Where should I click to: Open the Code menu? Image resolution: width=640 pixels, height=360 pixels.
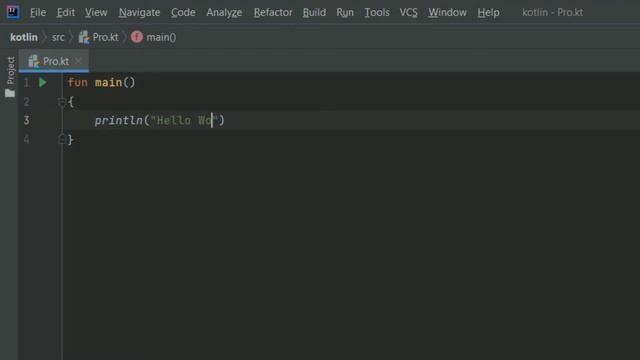point(183,13)
